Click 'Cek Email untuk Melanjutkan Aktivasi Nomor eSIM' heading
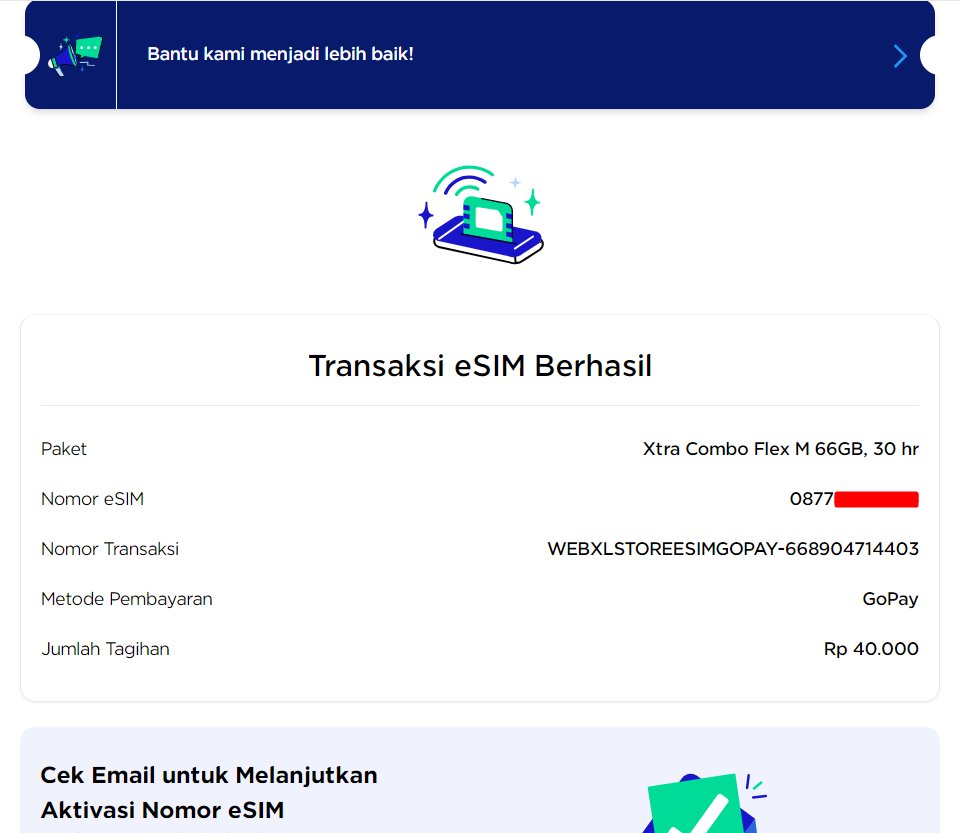Screen dimensions: 960x833 click(x=209, y=792)
